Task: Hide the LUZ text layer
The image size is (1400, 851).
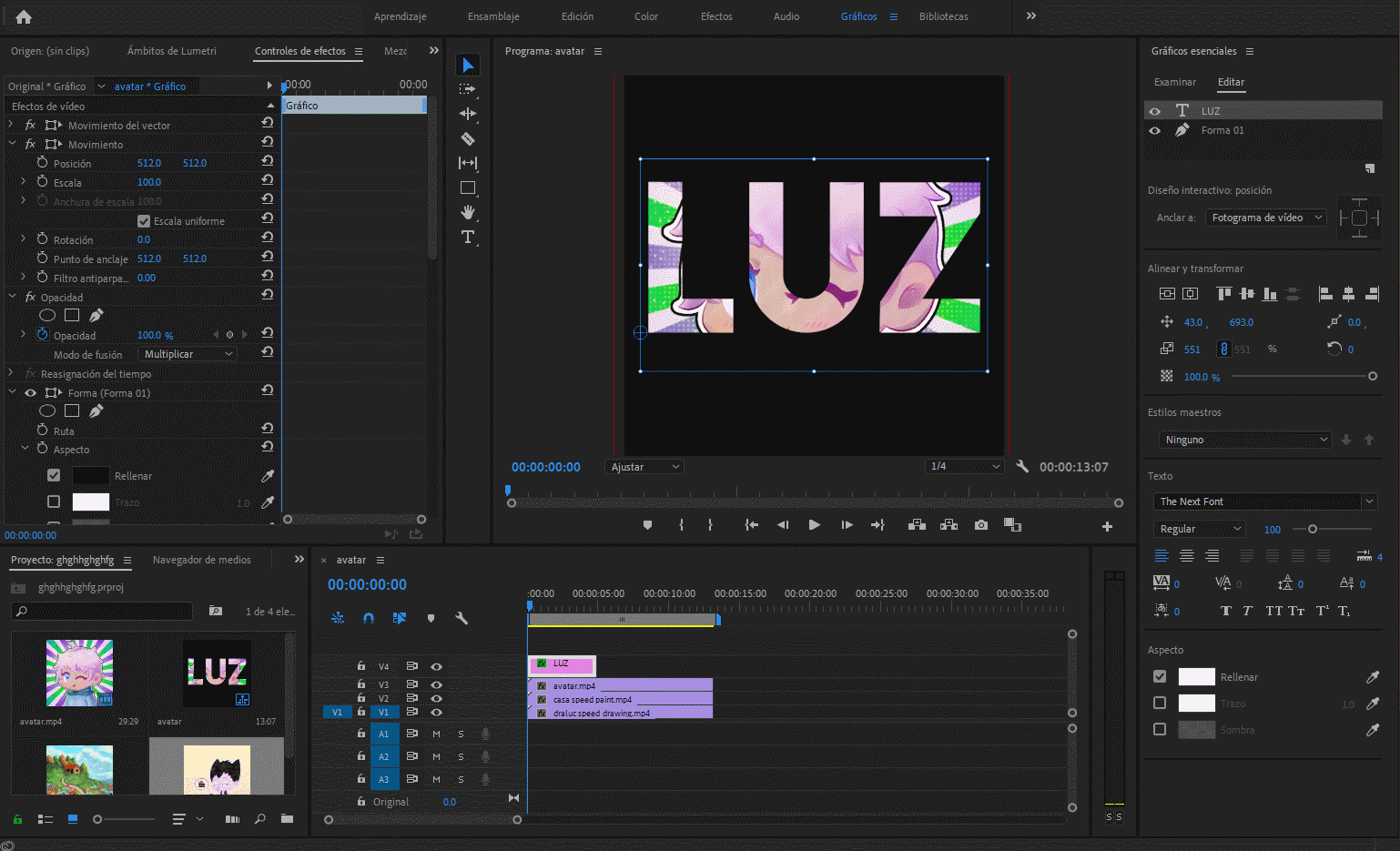Action: coord(1155,111)
